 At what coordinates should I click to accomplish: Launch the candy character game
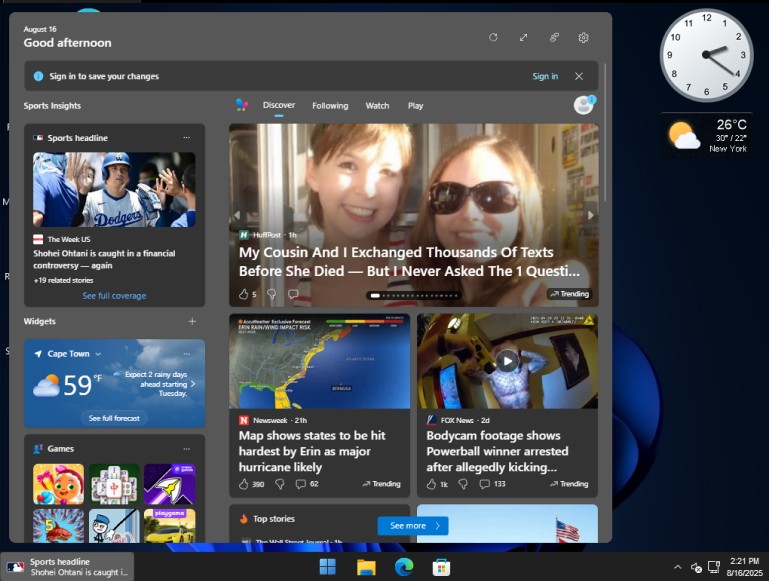[58, 484]
